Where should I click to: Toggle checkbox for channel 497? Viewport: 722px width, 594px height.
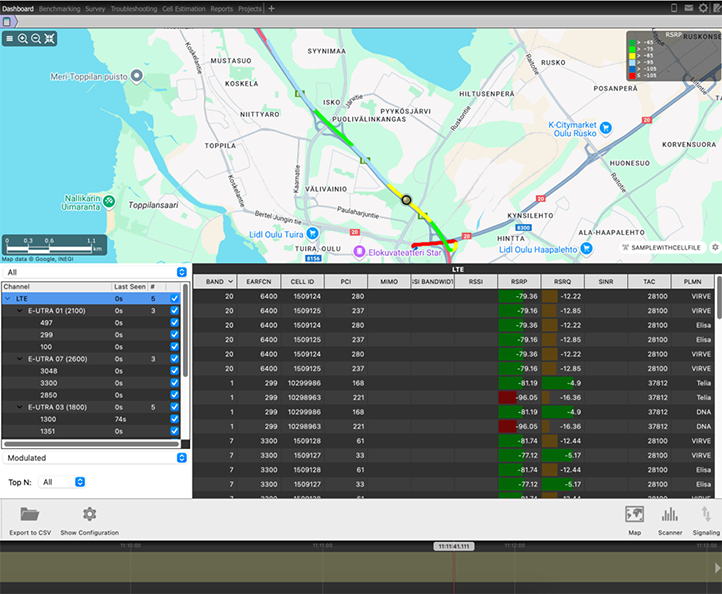point(175,323)
